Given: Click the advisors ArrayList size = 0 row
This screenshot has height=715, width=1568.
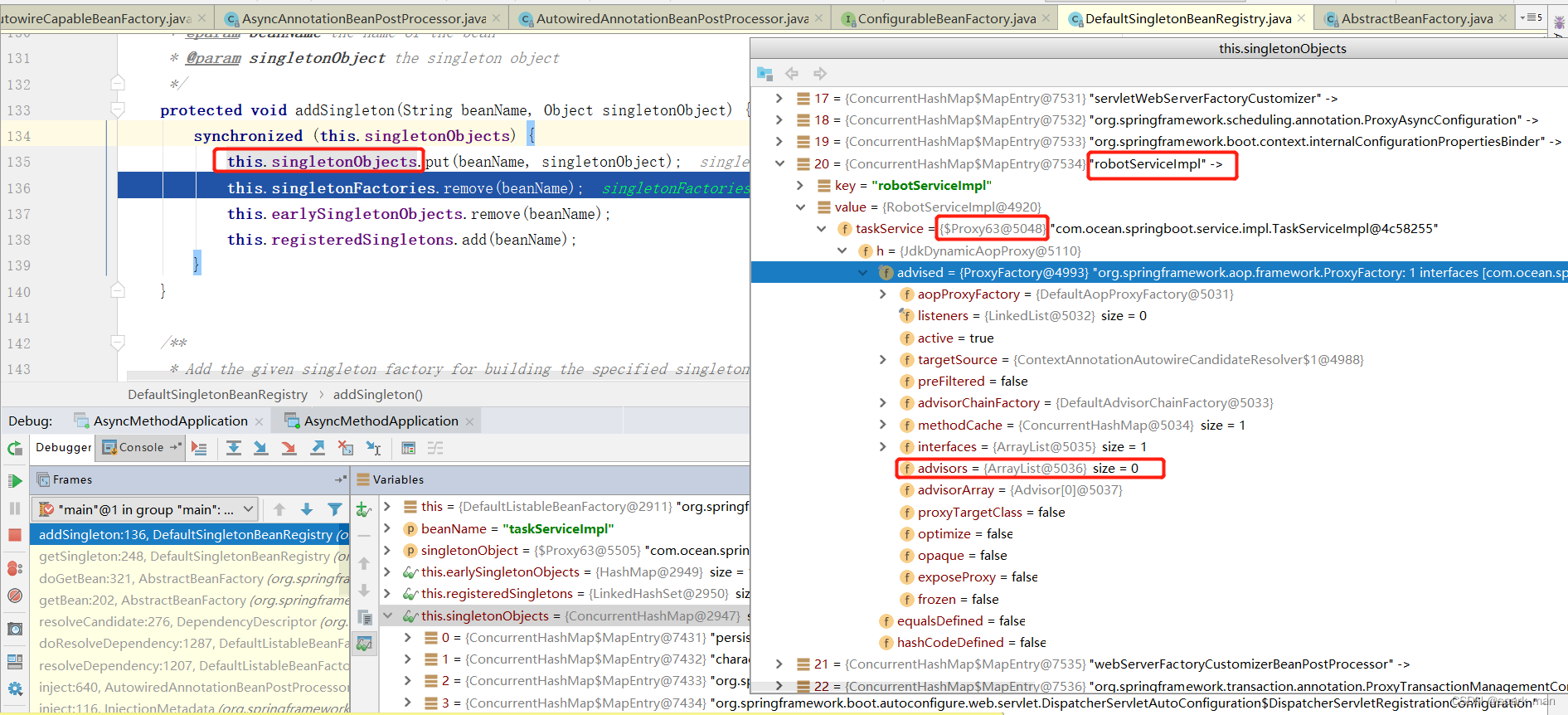Looking at the screenshot, I should [1028, 468].
